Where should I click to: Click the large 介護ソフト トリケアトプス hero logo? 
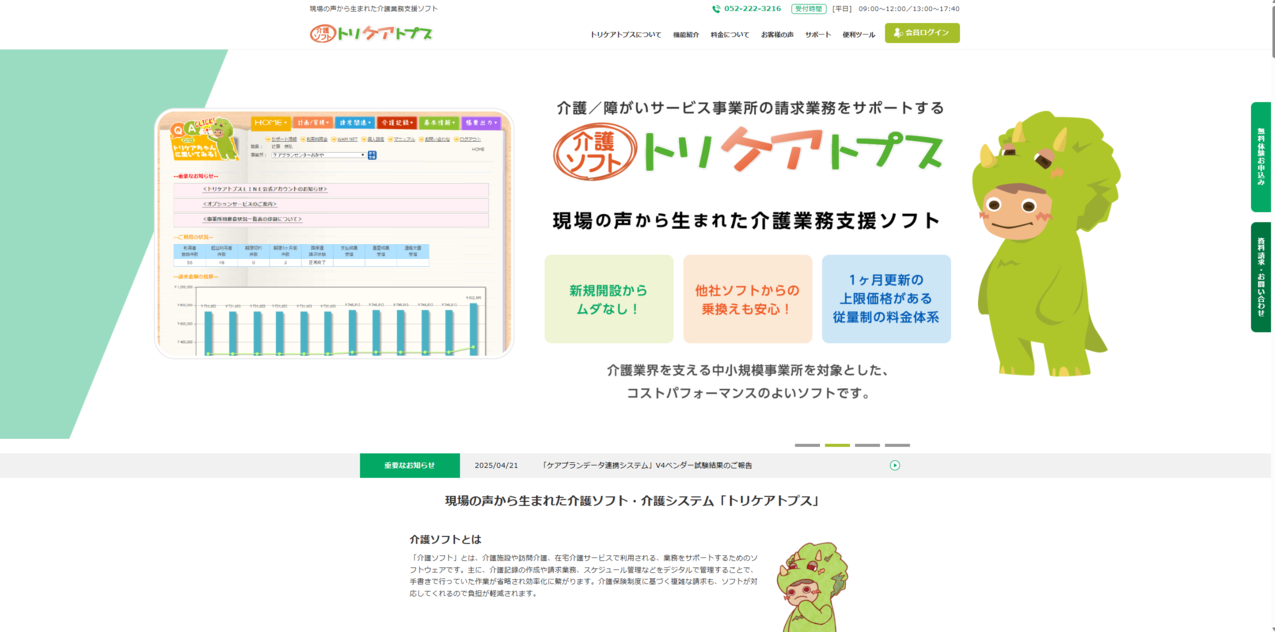click(x=748, y=153)
